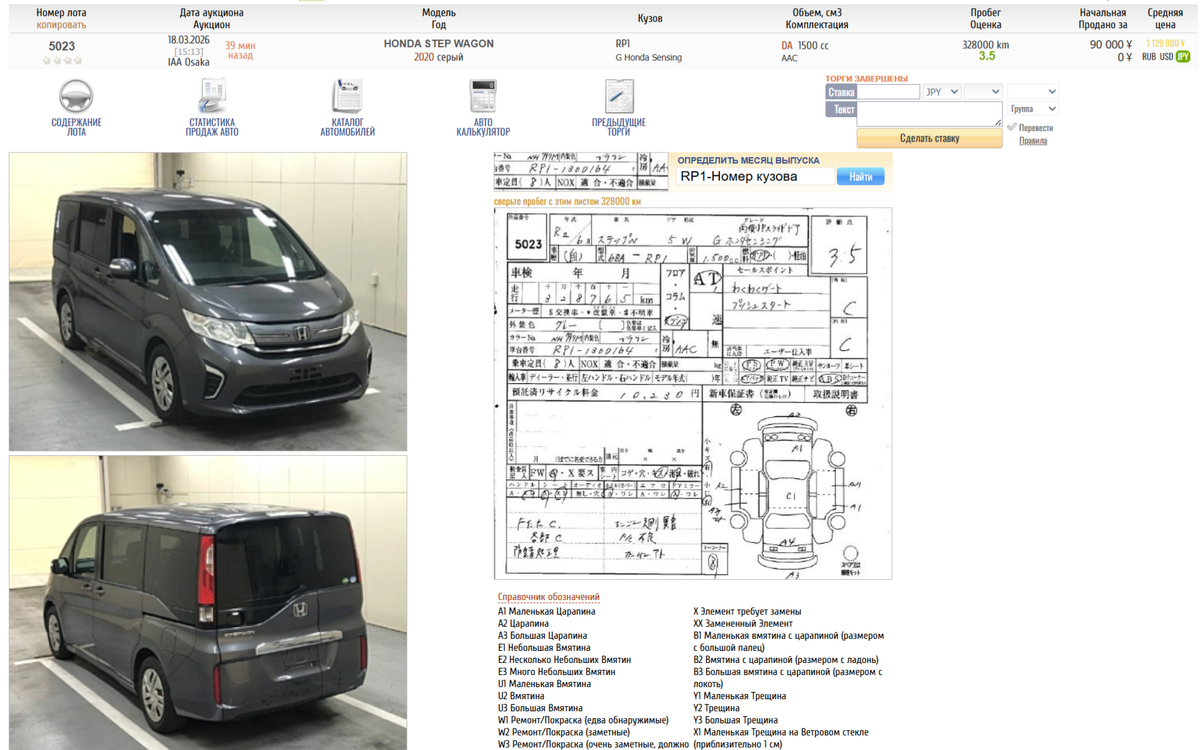Viewport: 1200px width, 750px height.
Task: Open the empty dropdown next to JPY
Action: (983, 91)
